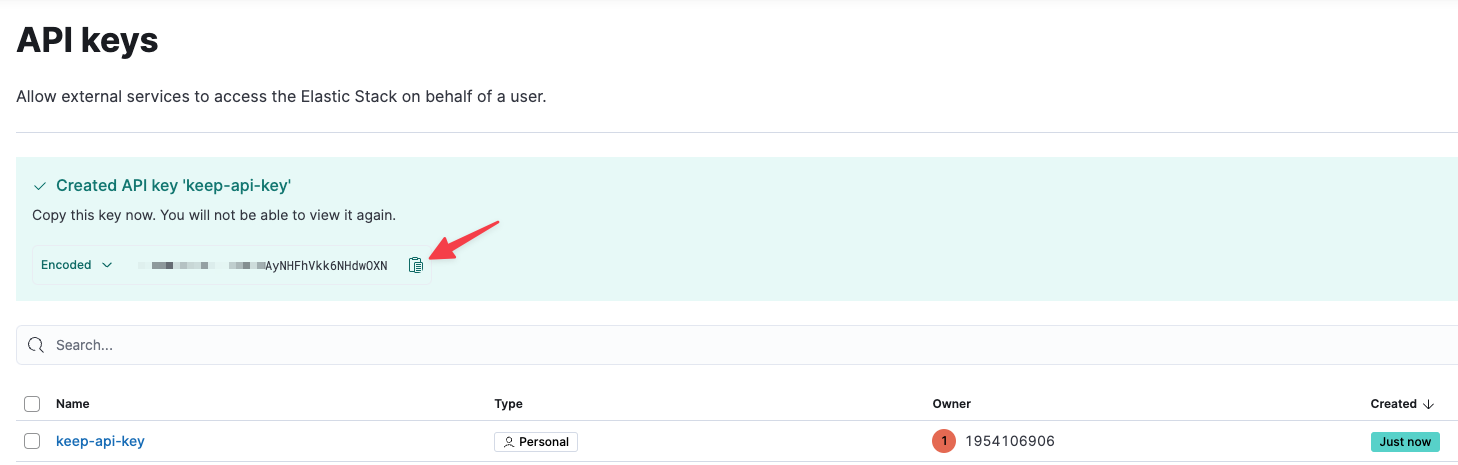Copy the encoded API key to clipboard
The height and width of the screenshot is (465, 1458).
[x=416, y=265]
